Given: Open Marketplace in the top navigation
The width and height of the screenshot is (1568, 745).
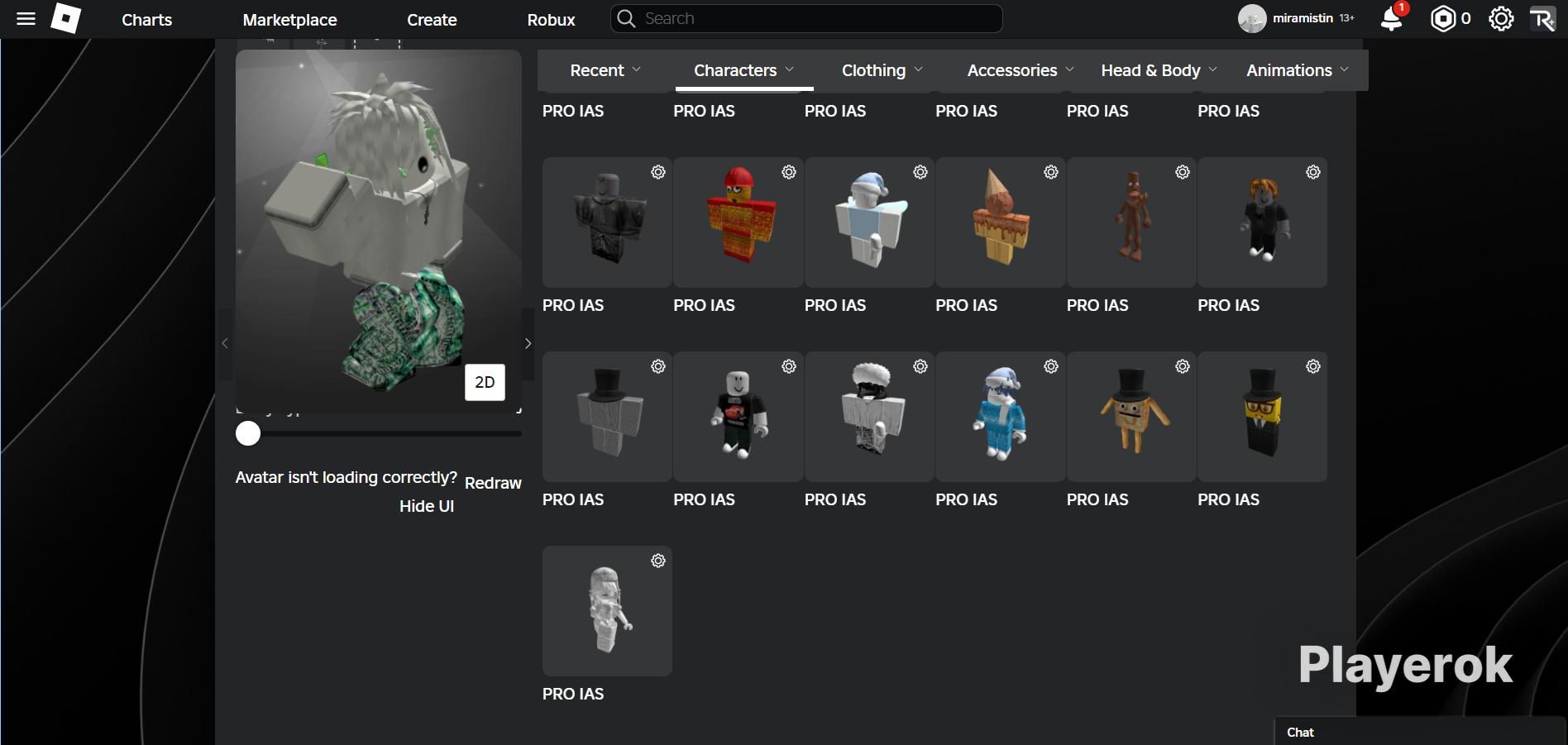Looking at the screenshot, I should coord(289,20).
